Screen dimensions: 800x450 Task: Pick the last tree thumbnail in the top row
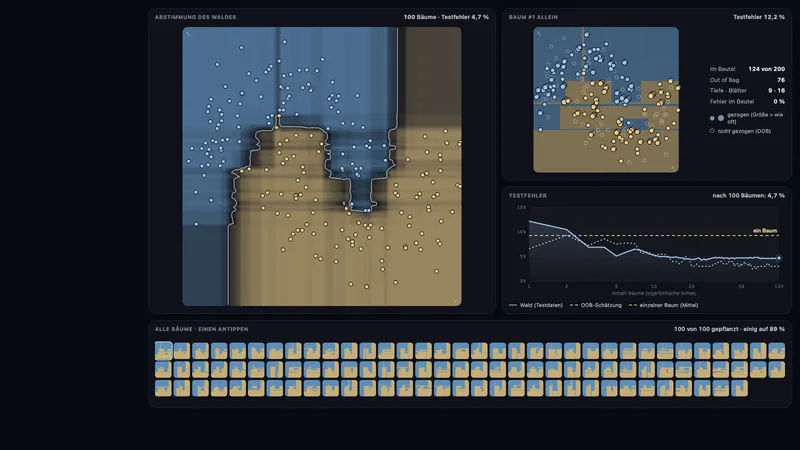[777, 351]
